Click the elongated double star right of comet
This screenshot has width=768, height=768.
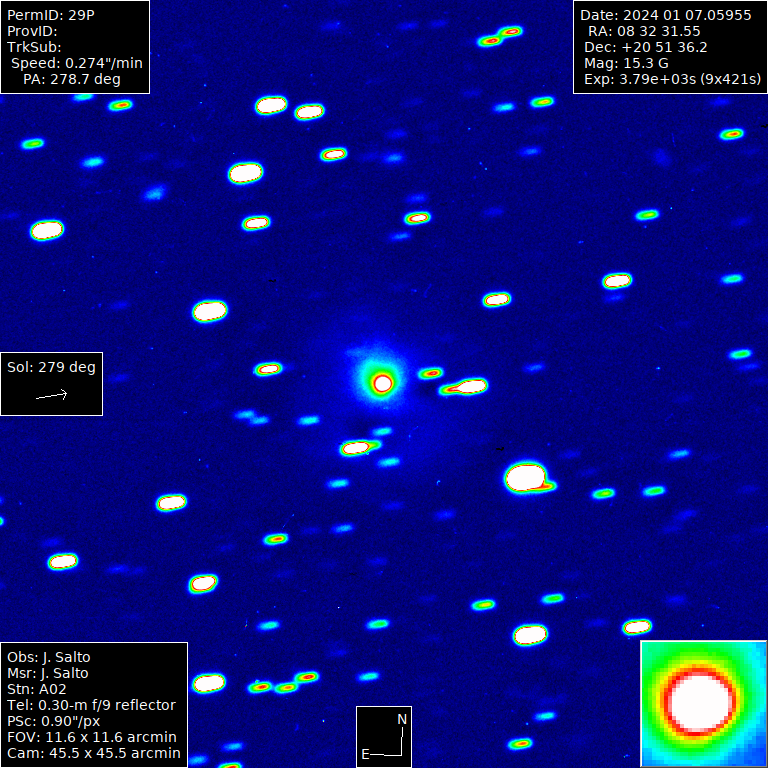click(x=463, y=387)
